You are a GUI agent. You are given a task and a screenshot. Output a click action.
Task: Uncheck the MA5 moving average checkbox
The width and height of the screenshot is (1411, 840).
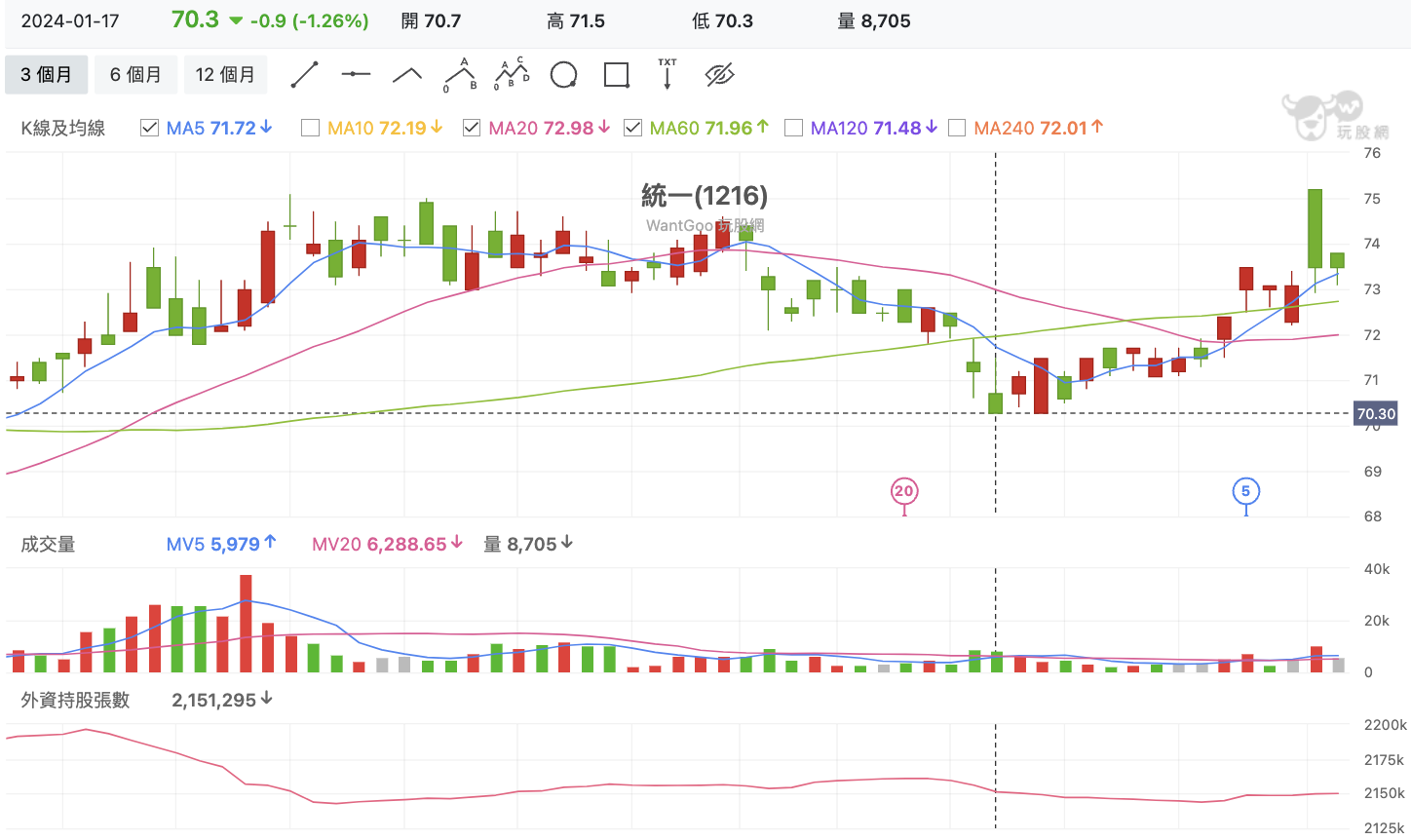(149, 128)
